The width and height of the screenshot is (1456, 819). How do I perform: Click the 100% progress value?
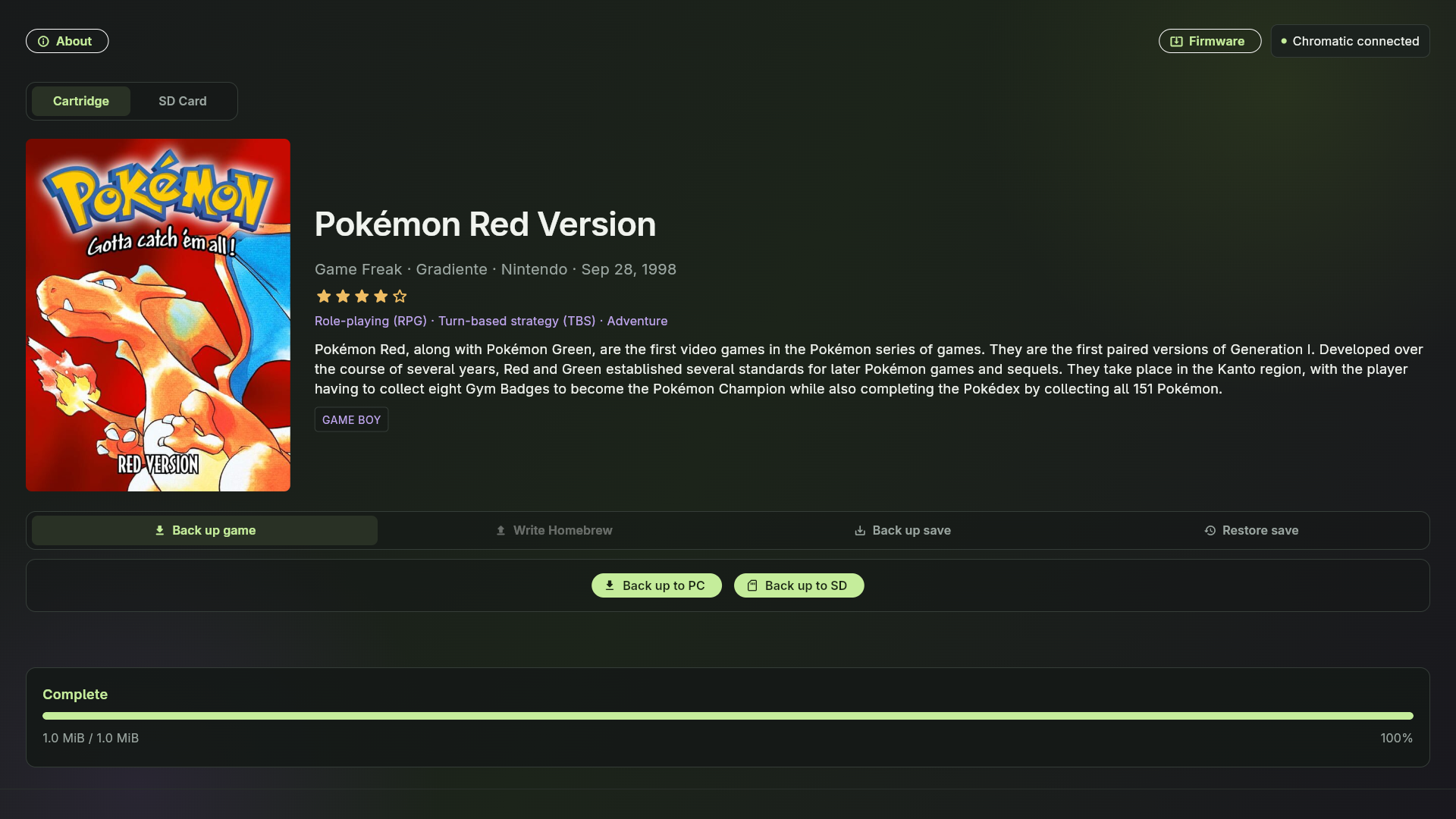click(1396, 738)
